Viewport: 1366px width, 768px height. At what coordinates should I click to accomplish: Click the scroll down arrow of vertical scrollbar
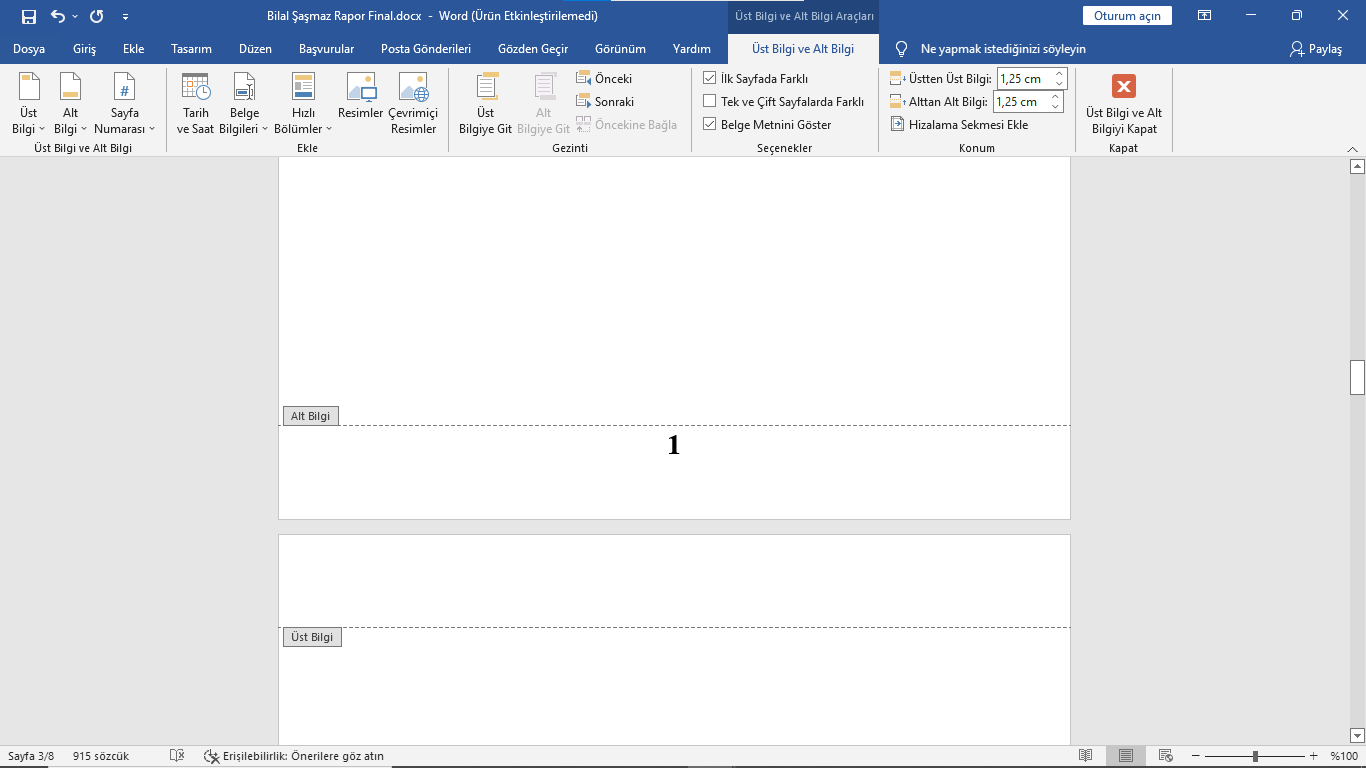(x=1357, y=736)
